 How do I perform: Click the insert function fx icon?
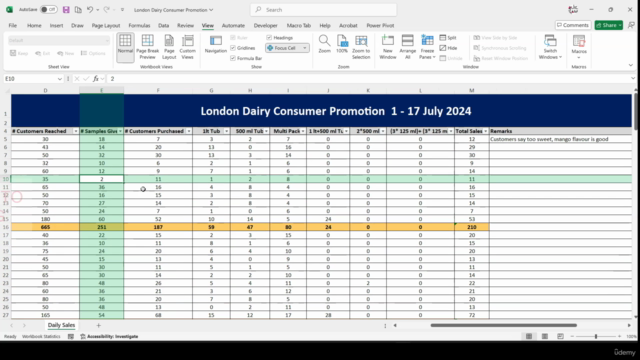pos(96,78)
